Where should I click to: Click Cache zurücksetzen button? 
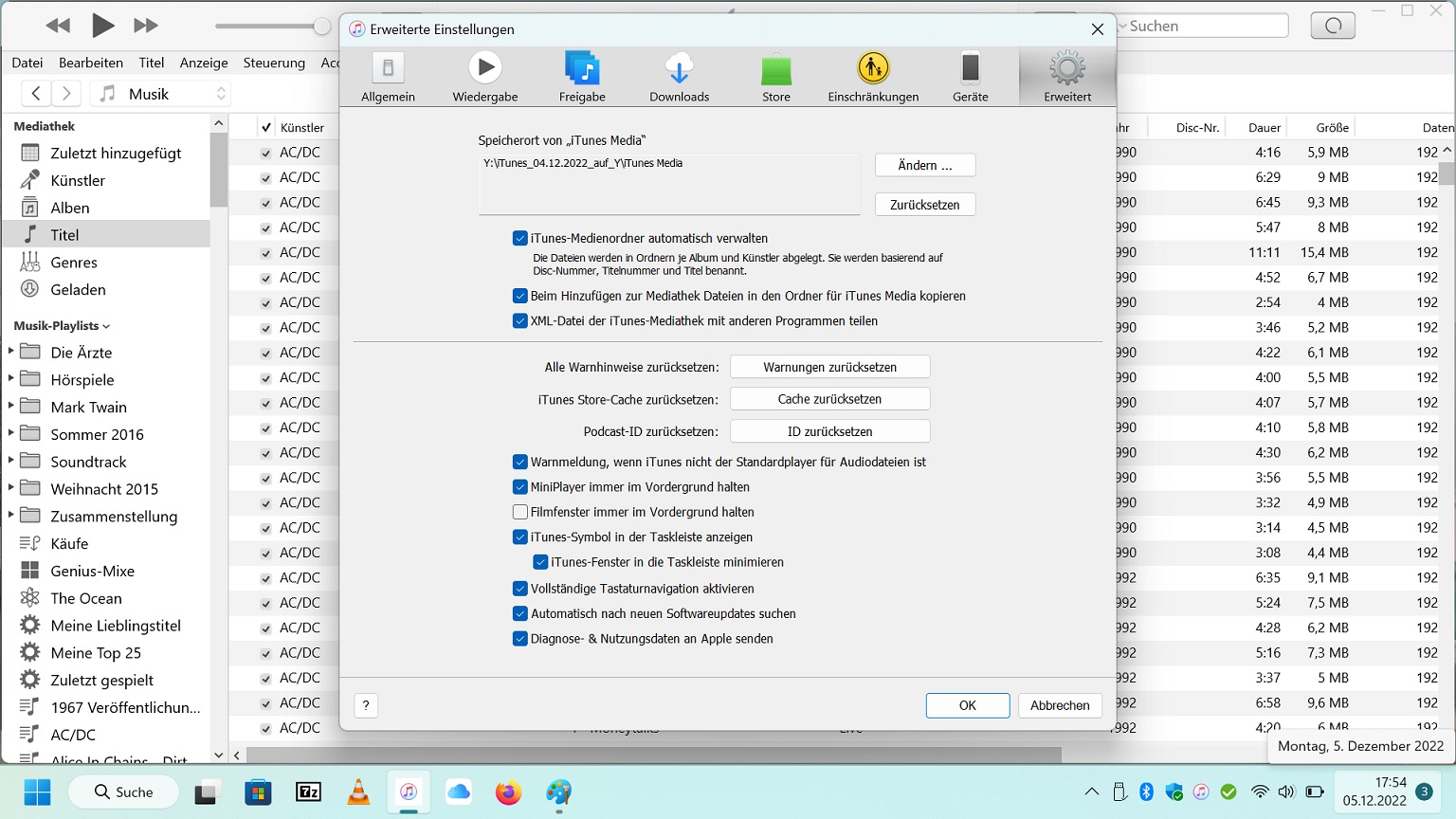click(829, 399)
